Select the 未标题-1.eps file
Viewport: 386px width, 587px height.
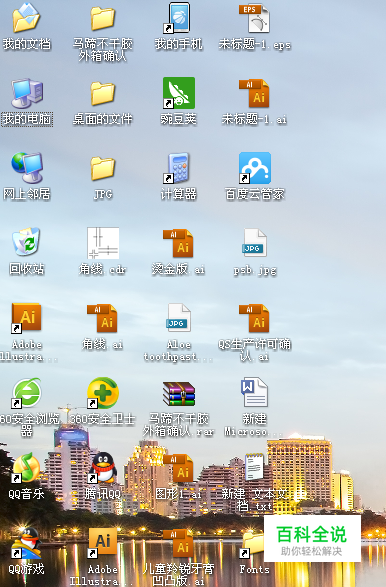pos(255,18)
